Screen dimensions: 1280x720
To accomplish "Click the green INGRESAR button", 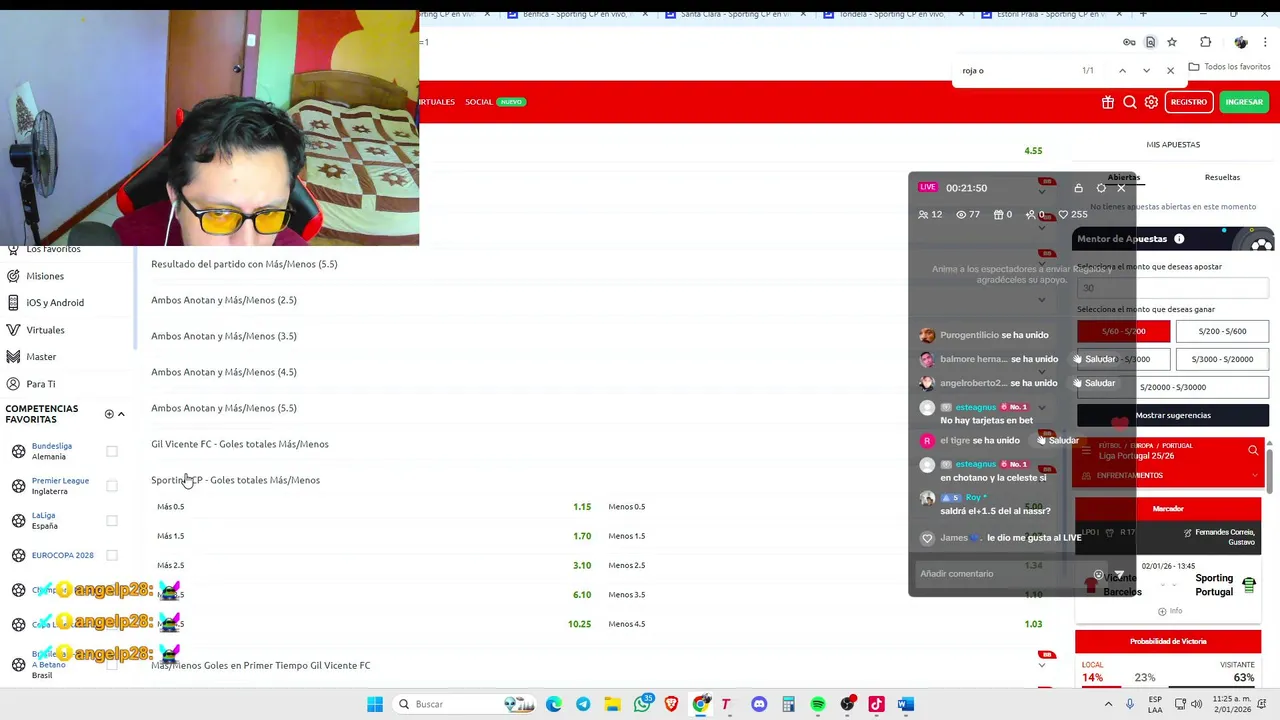I will [x=1244, y=102].
